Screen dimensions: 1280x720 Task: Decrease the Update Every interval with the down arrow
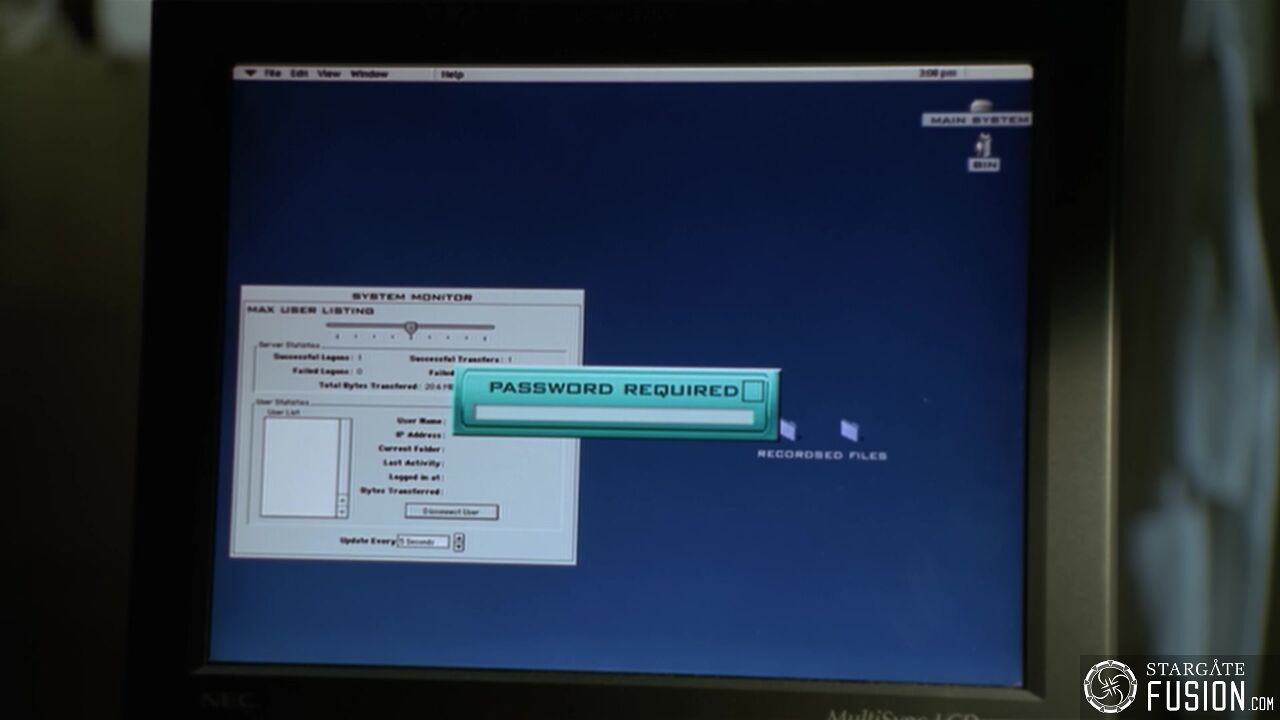[x=459, y=546]
